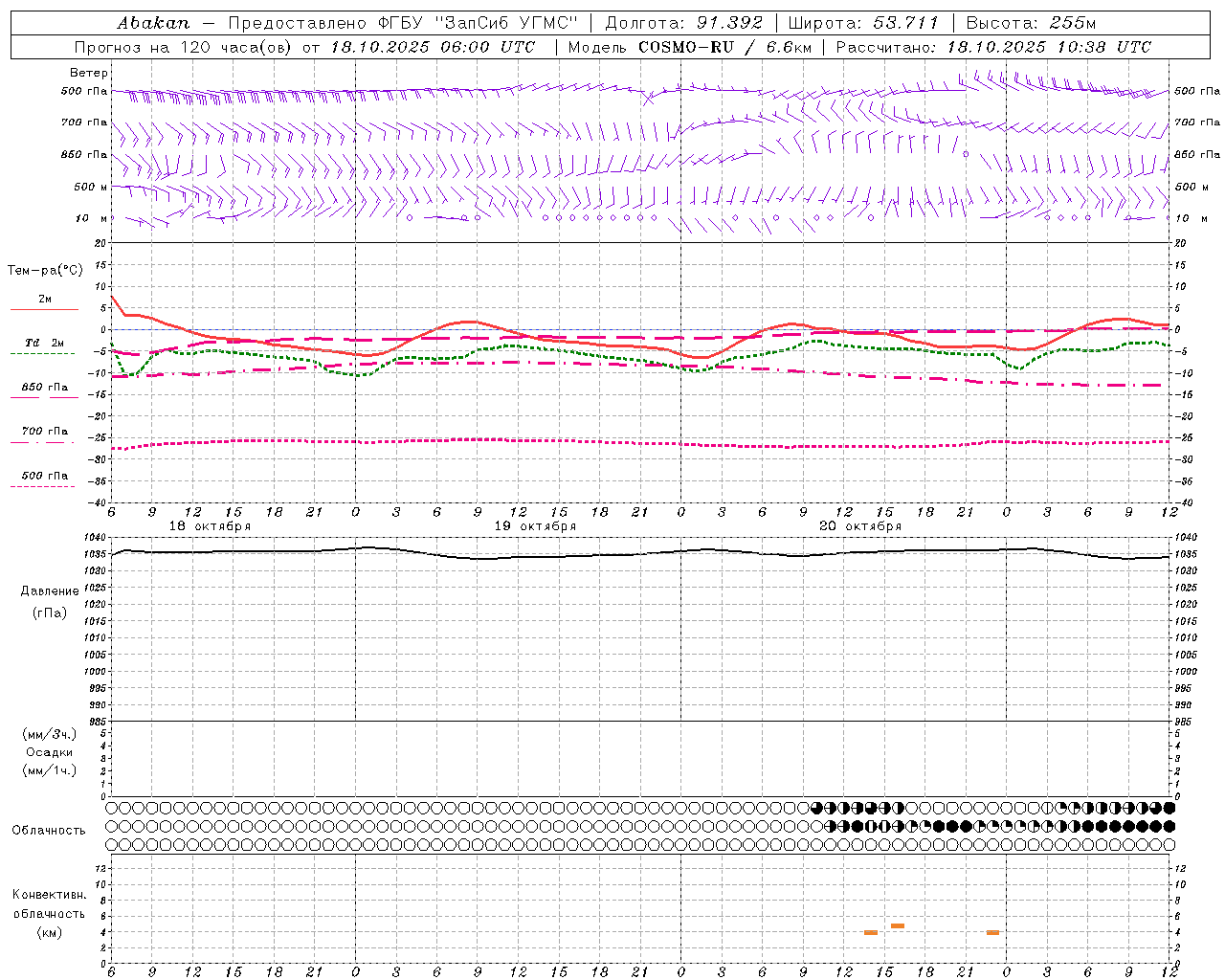Click the "850 гПа" entry in temperature legend
This screenshot has height=980, width=1225.
coord(45,388)
